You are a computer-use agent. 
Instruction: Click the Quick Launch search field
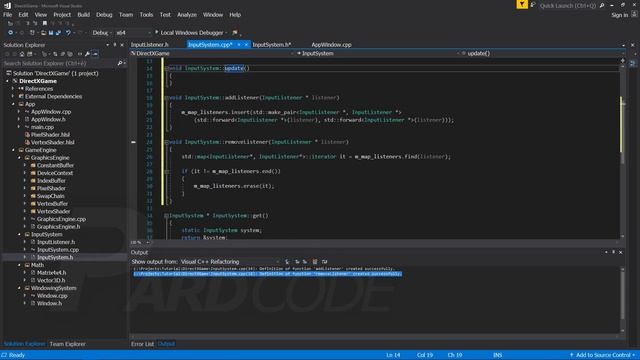coord(567,6)
